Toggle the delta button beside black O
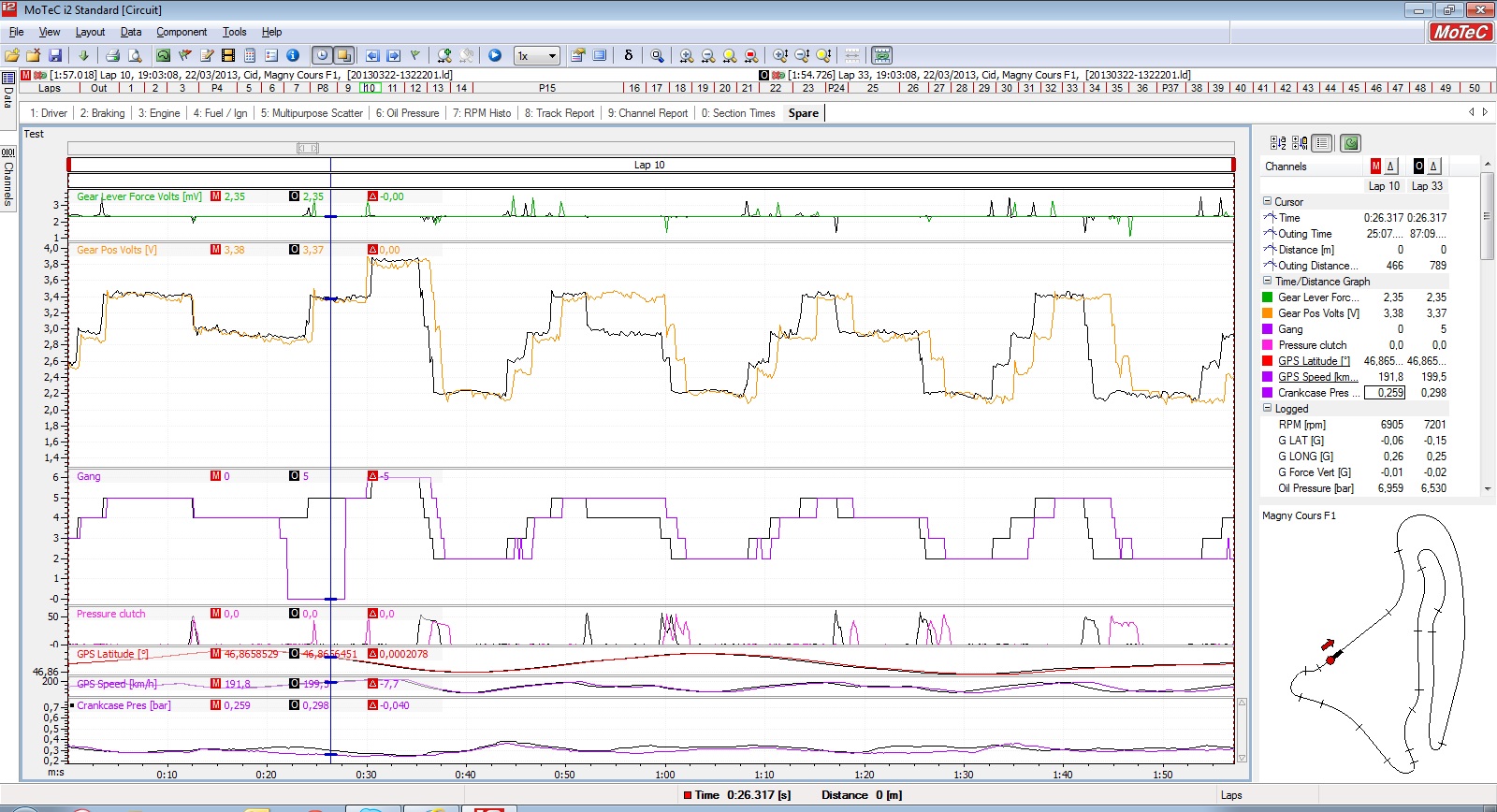The image size is (1497, 812). (x=1433, y=166)
